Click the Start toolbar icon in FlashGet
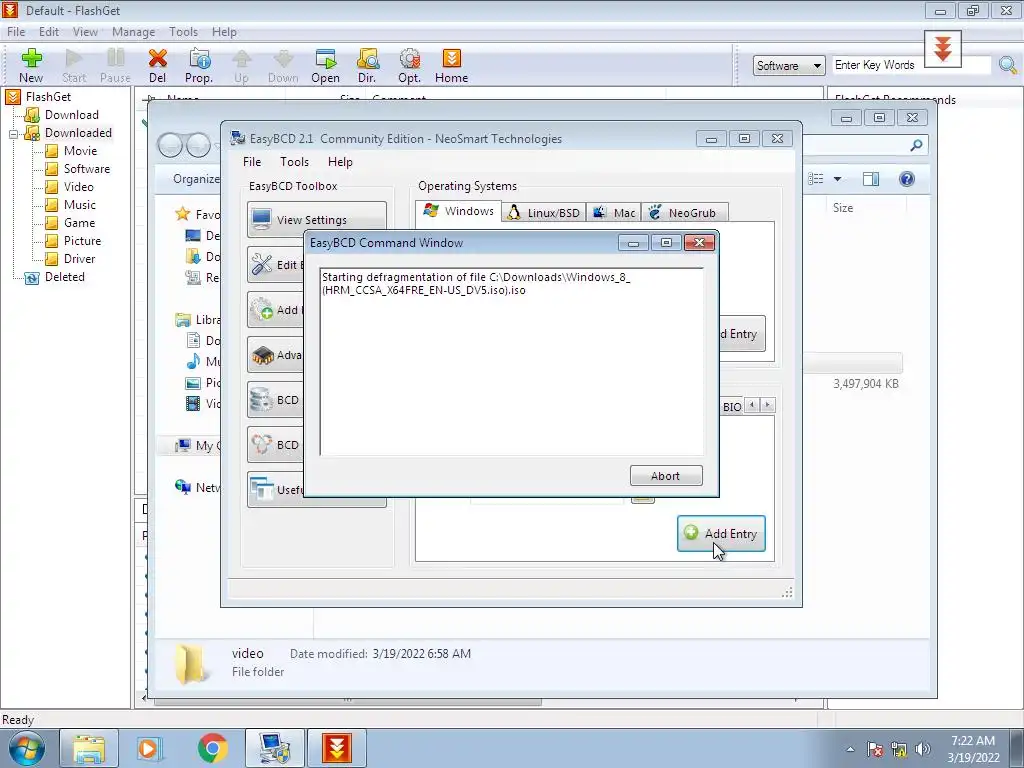 point(74,65)
